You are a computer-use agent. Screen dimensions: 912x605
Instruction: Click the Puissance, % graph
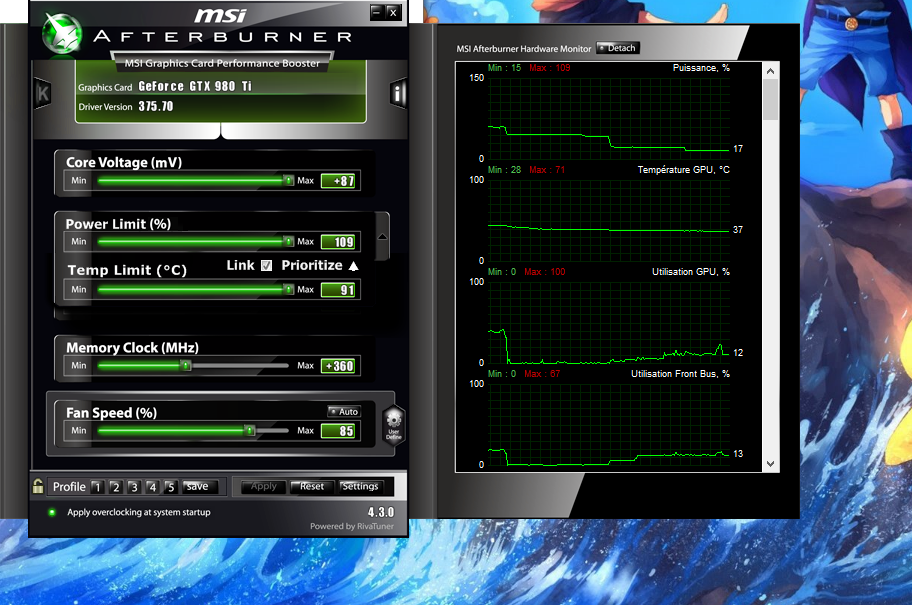(x=609, y=119)
